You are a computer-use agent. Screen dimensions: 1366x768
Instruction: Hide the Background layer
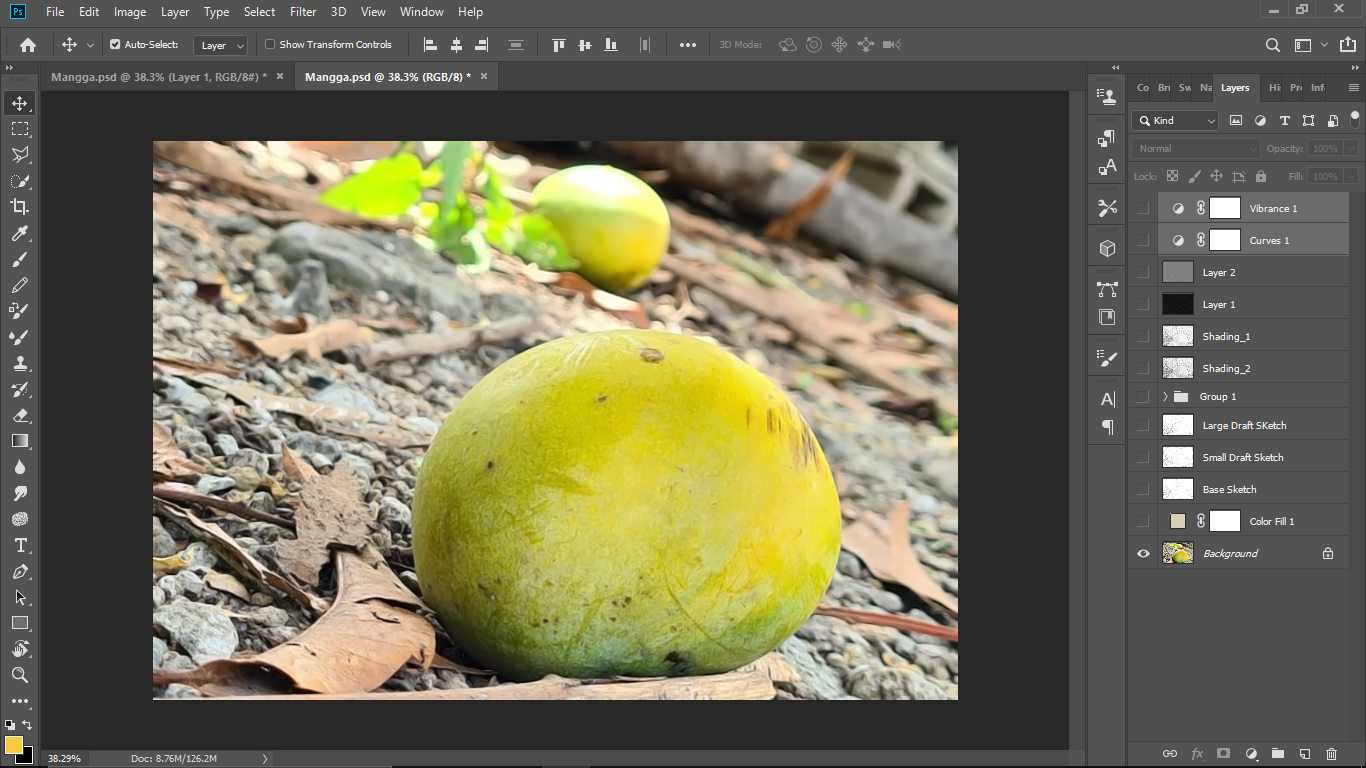coord(1143,553)
